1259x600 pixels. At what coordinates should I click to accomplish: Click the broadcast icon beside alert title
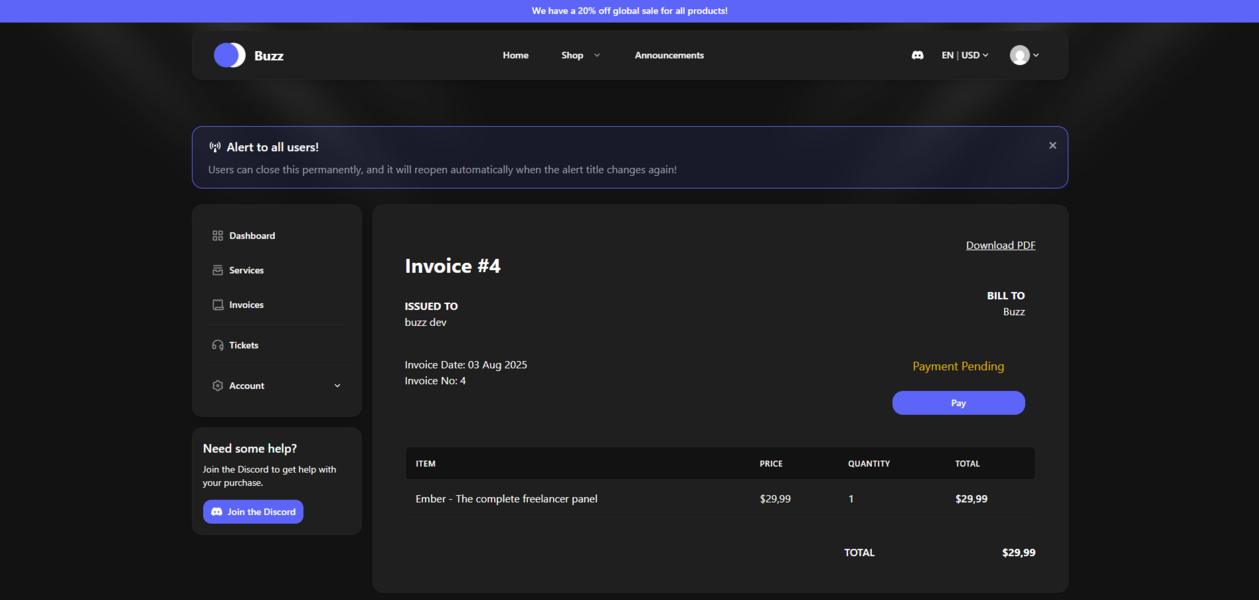[215, 147]
